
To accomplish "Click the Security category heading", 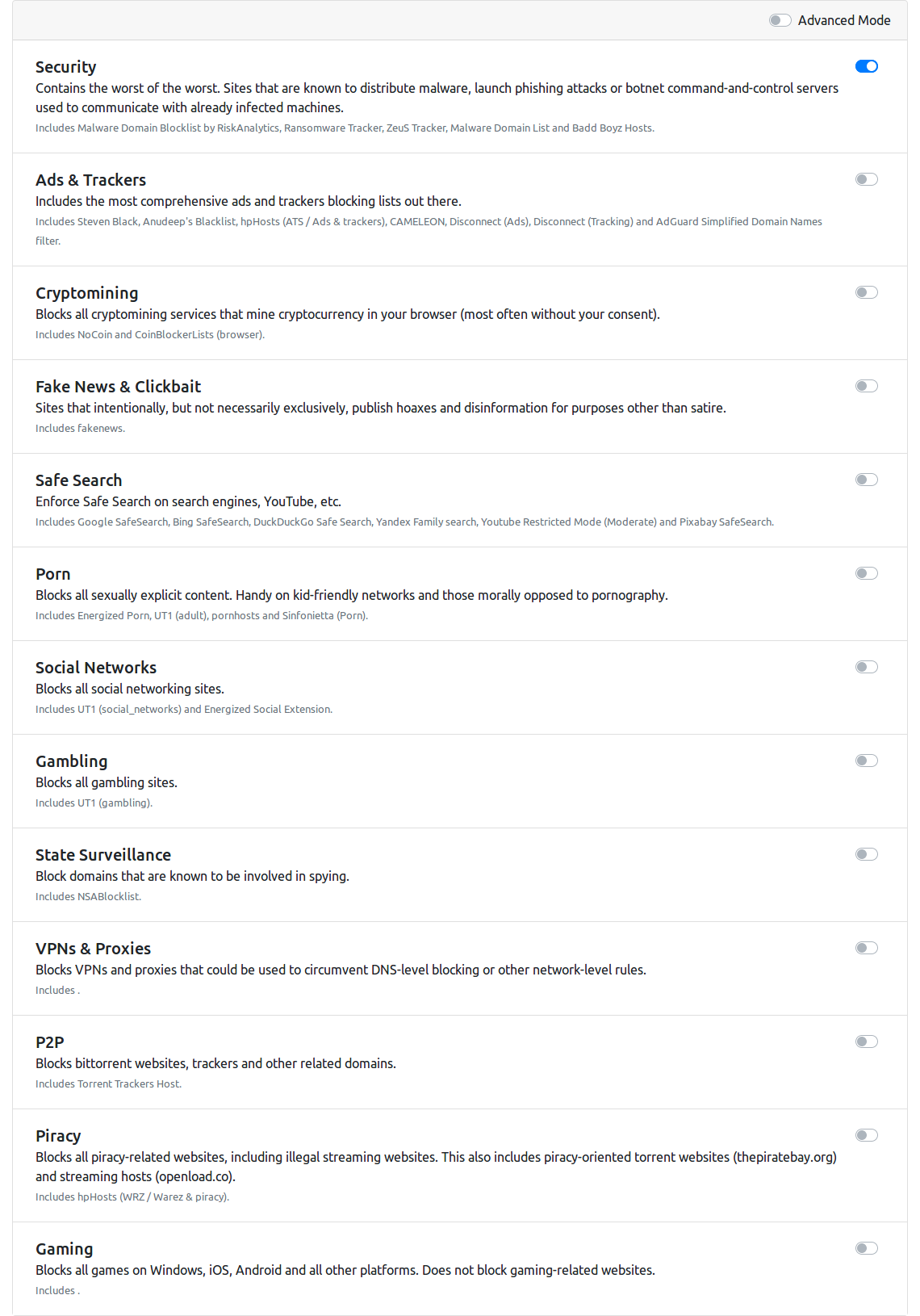I will (x=66, y=67).
